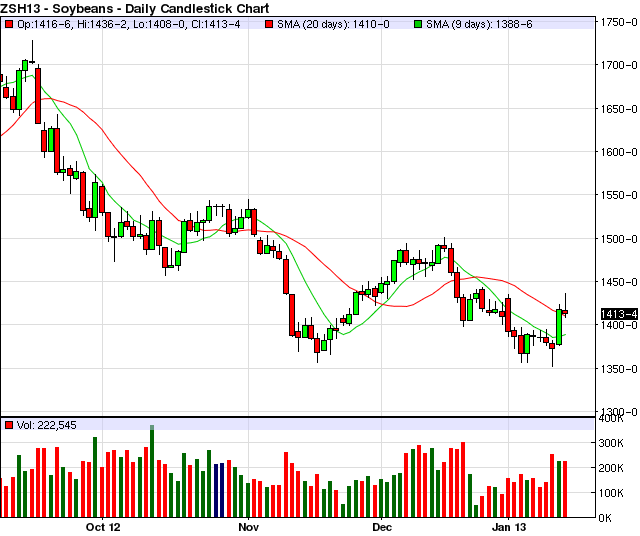
Task: Click the 1700-0 price axis label
Action: tap(619, 65)
